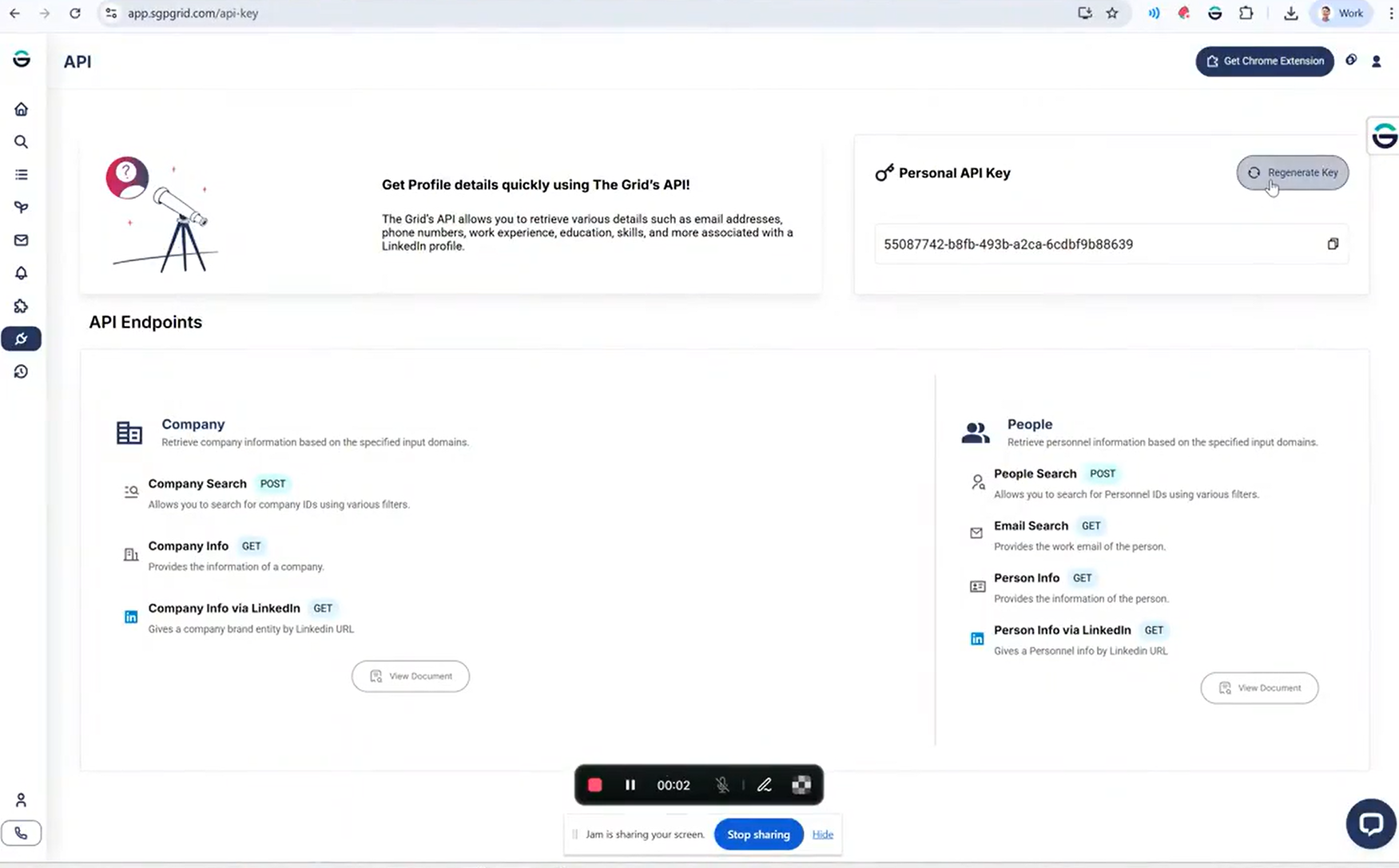Screen dimensions: 1399x868
Task: Open the sprout icon in the sidebar
Action: [22, 207]
